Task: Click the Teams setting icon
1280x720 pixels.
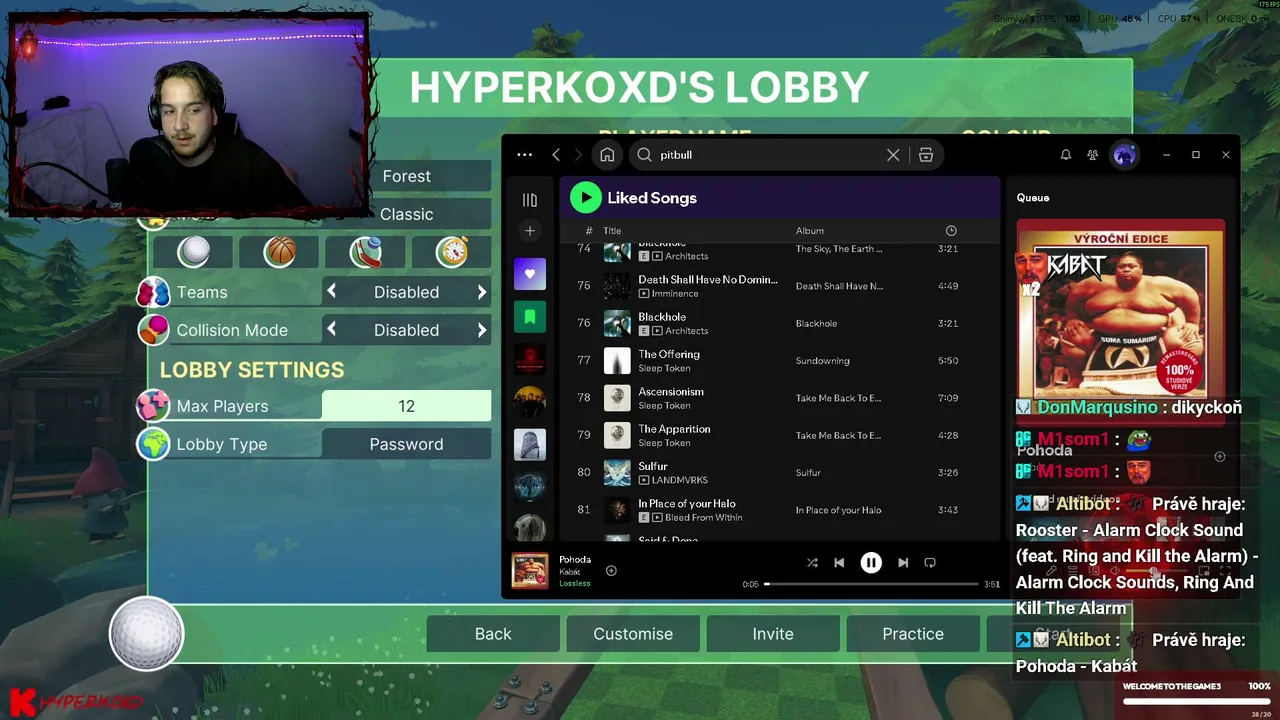Action: tap(153, 292)
